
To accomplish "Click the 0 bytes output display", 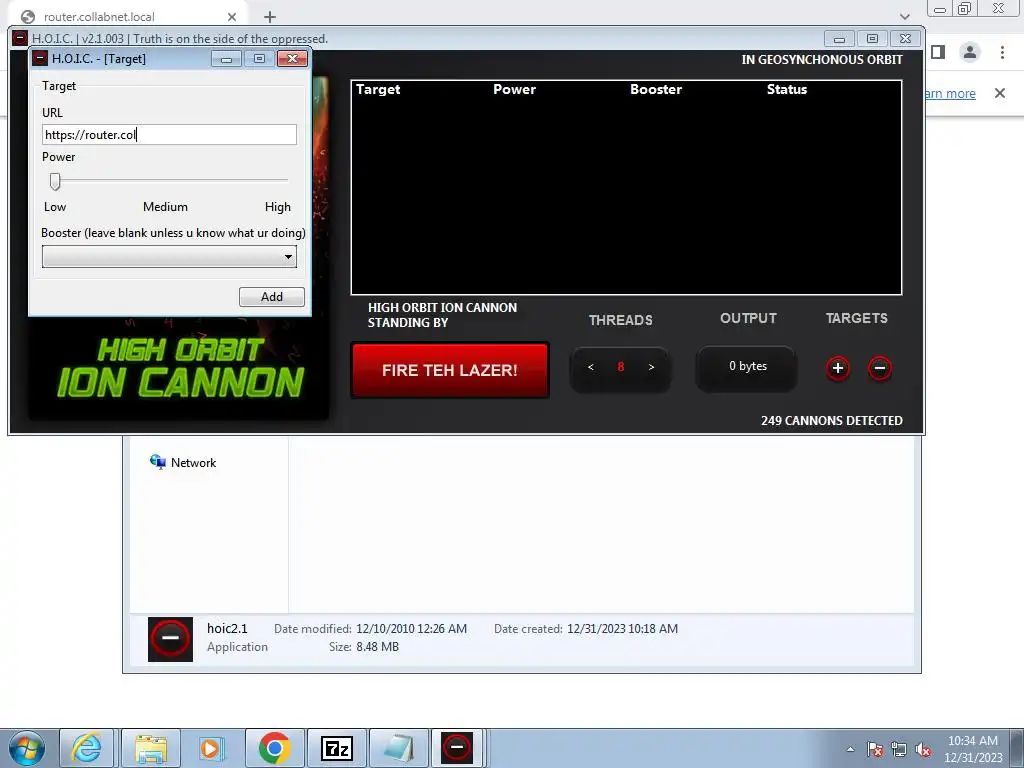I will [x=747, y=366].
